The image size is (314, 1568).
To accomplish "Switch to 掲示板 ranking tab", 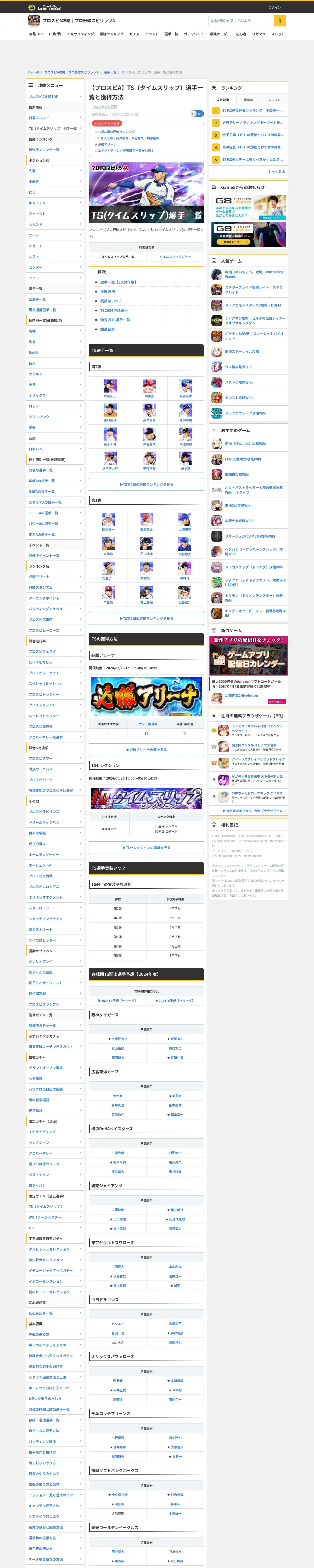I will pos(249,100).
